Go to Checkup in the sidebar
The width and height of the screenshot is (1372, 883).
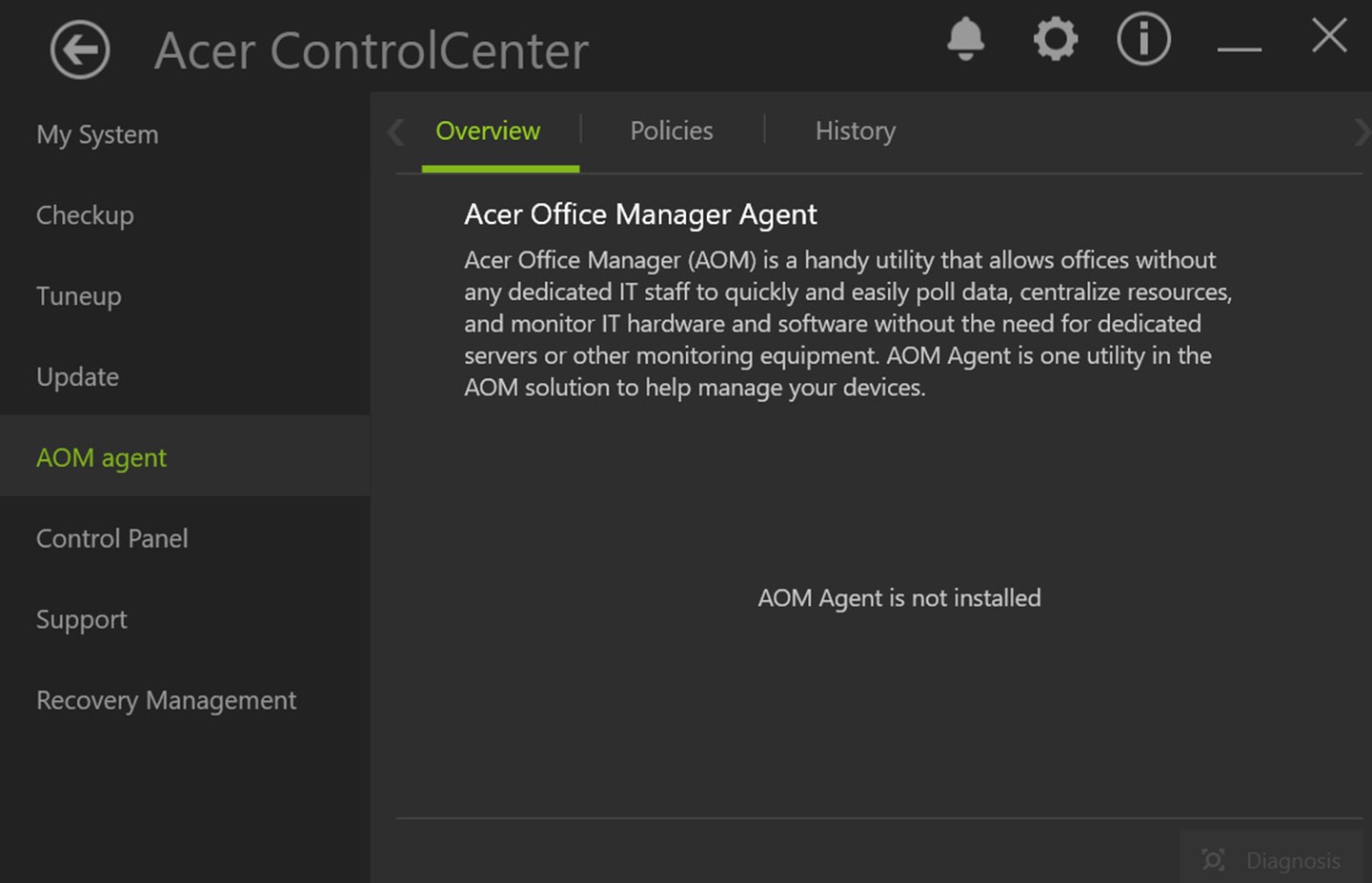pos(85,215)
